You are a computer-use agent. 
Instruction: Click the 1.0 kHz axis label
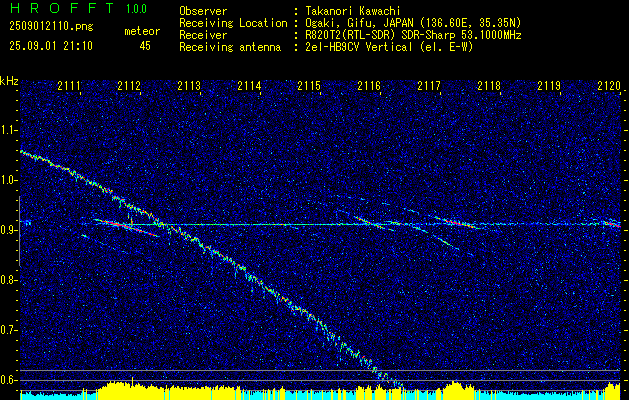9,180
